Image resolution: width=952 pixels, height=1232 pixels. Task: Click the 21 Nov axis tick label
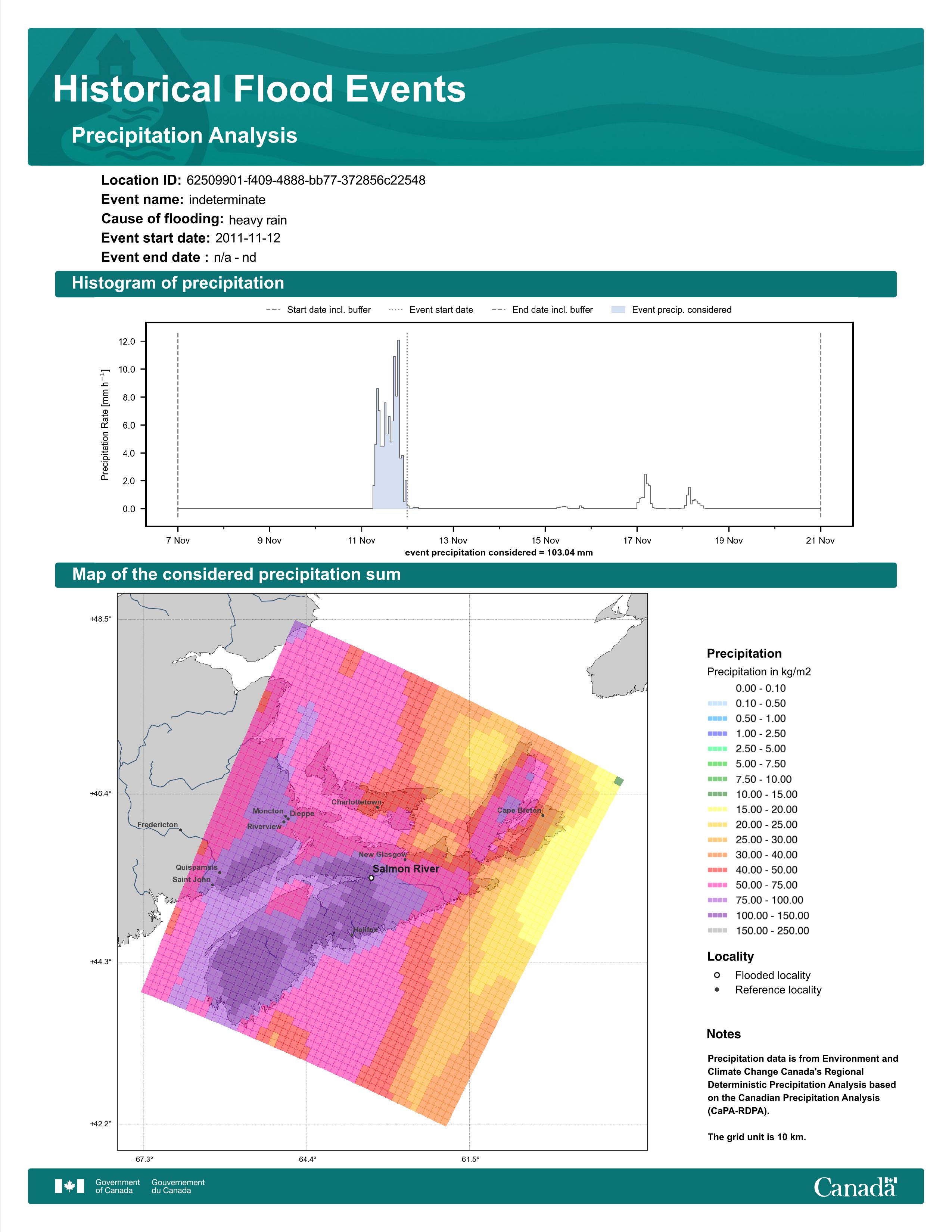[x=820, y=541]
